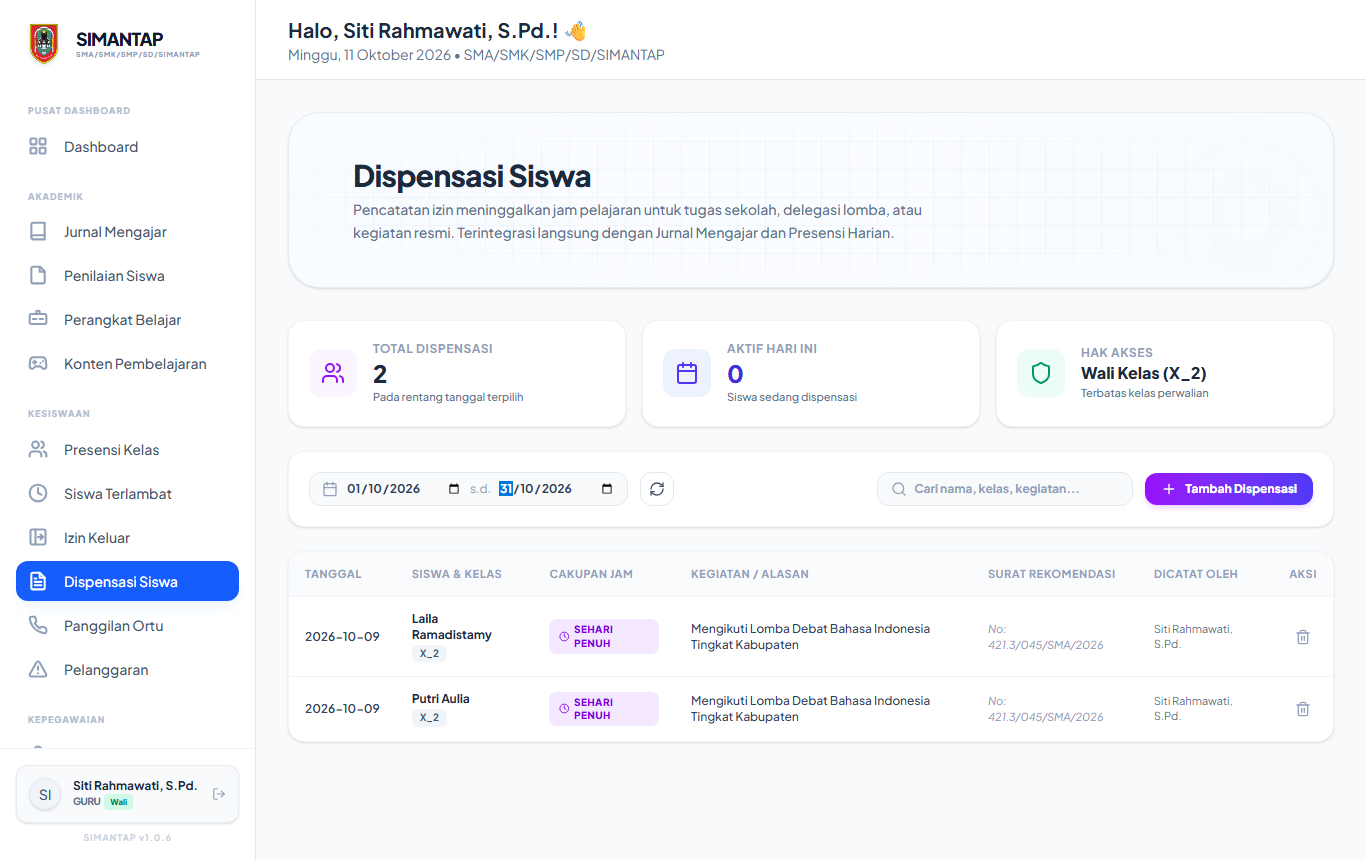Click the Pelanggaran warning triangle icon
The image size is (1366, 860).
point(38,670)
